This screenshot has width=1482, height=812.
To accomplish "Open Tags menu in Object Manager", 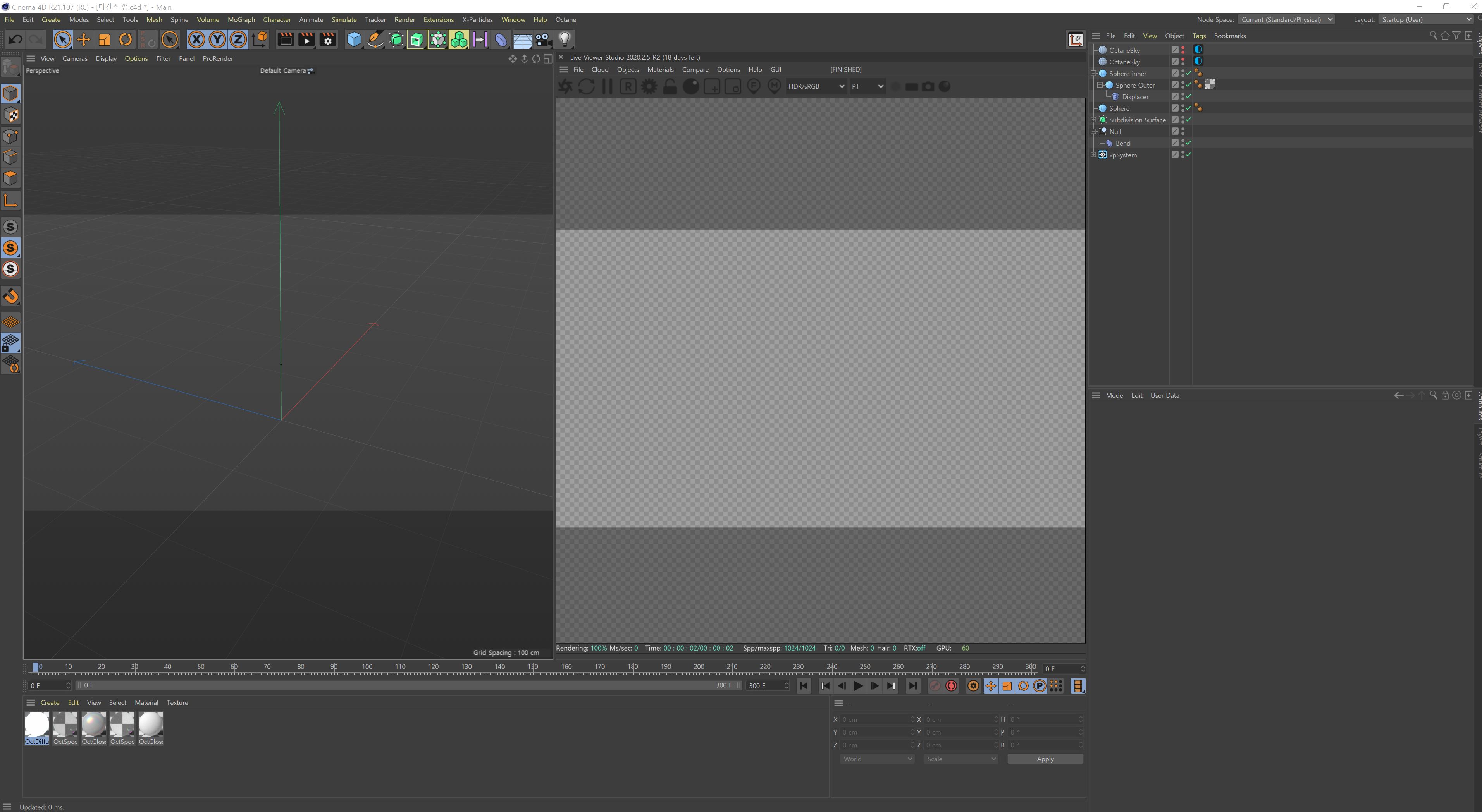I will pos(1199,36).
